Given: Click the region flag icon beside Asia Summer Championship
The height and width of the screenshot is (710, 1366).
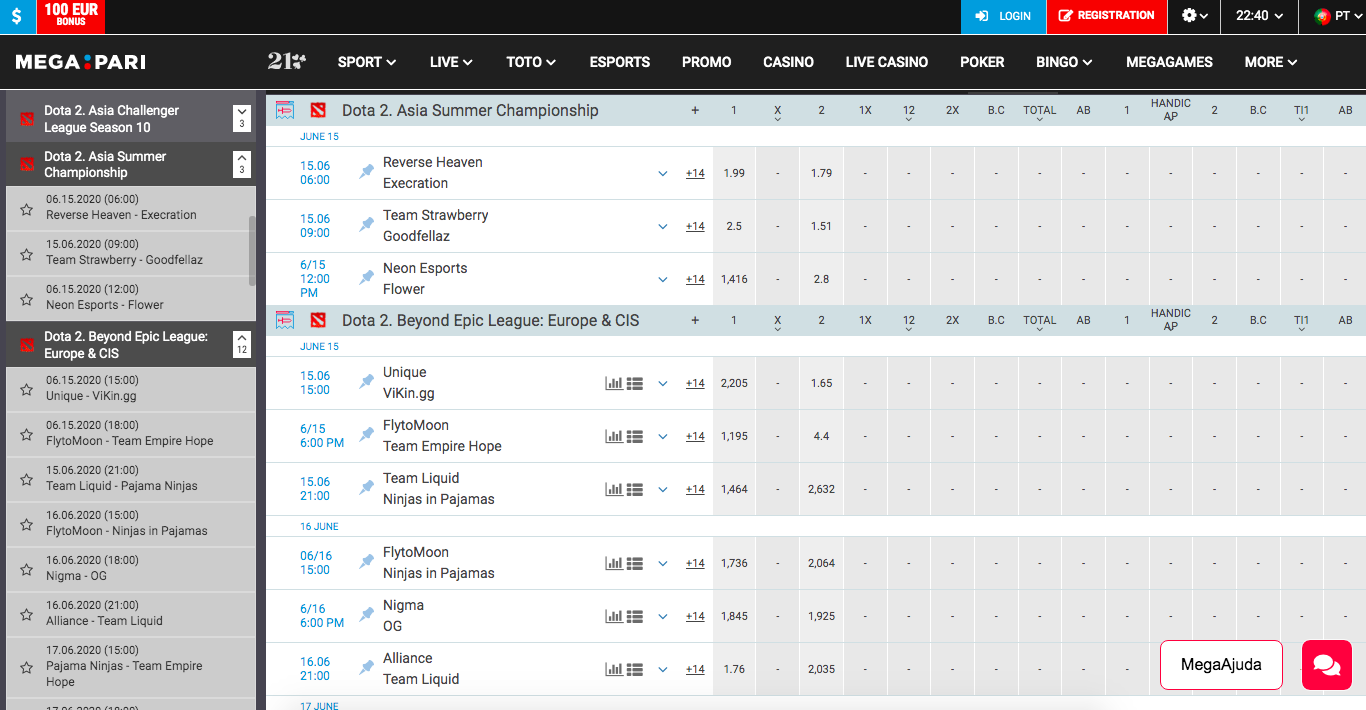Looking at the screenshot, I should tap(285, 110).
